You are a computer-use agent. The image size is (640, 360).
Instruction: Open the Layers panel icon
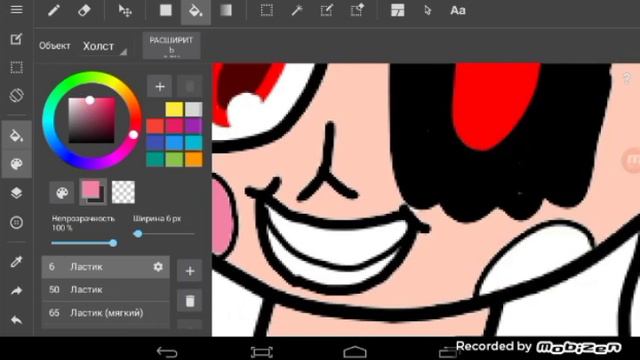coord(16,193)
